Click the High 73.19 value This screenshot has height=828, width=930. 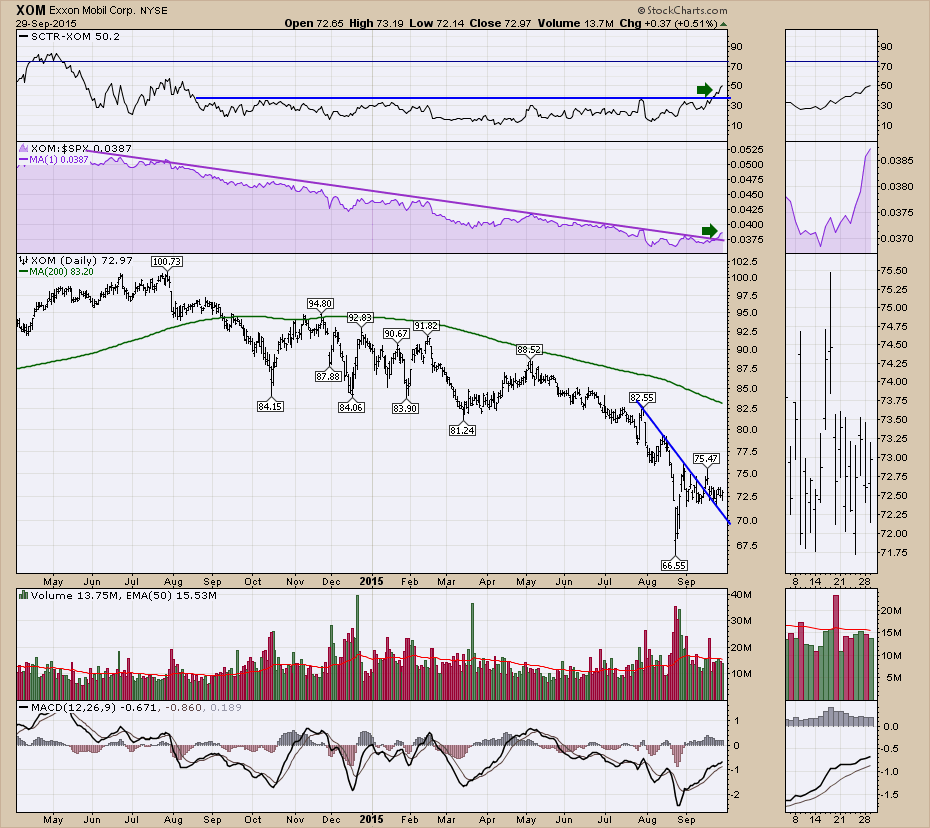[377, 23]
